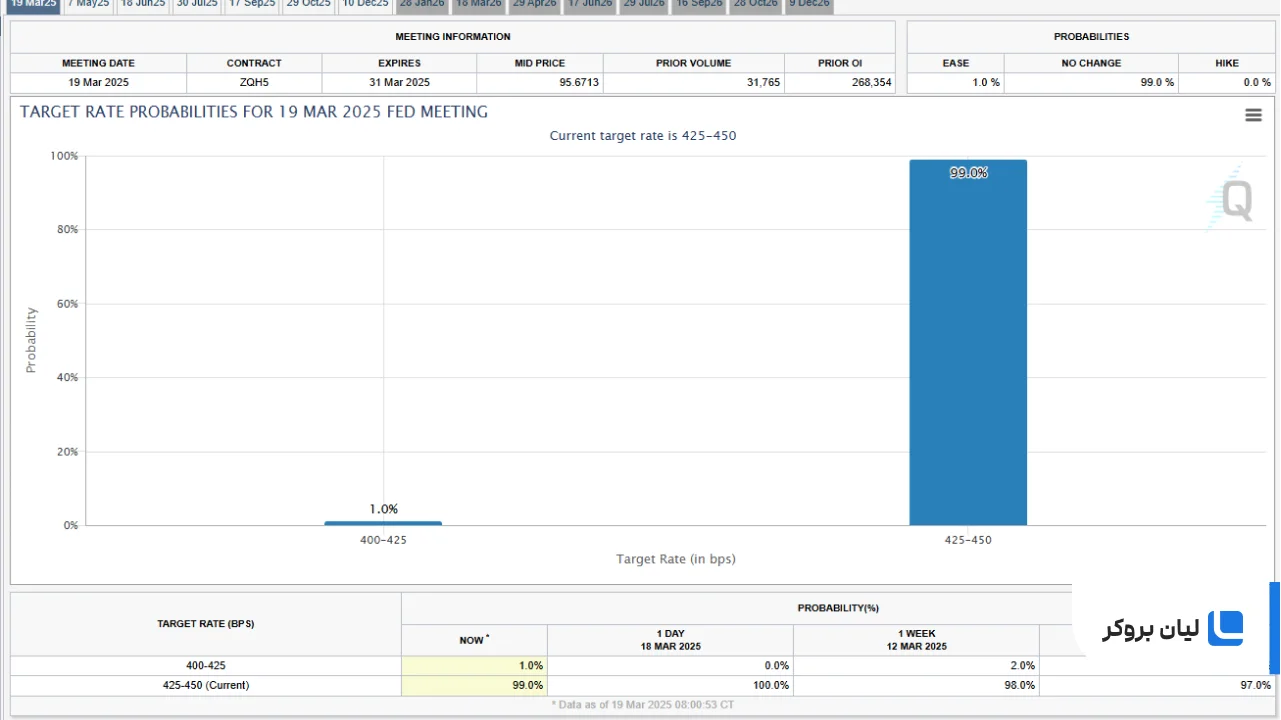
Task: Select the 425-450 (Current) table row label
Action: [x=206, y=685]
